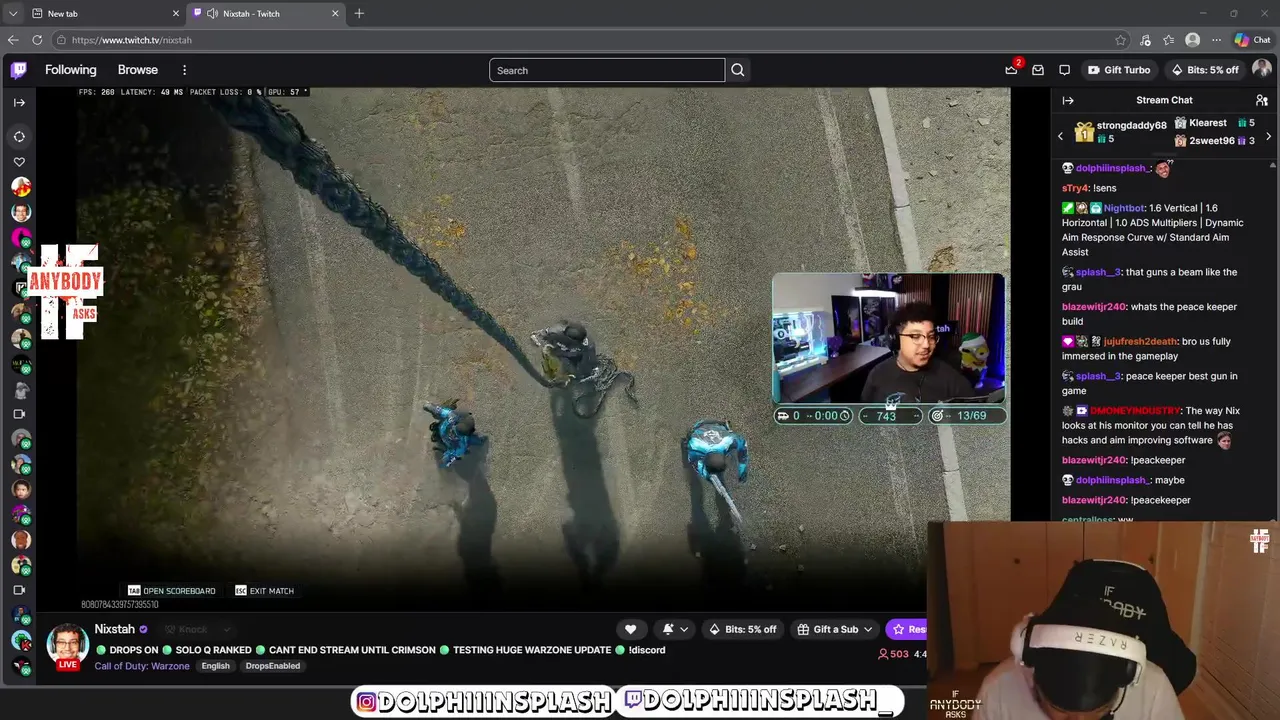The height and width of the screenshot is (720, 1280).
Task: Open Copilot Chat button
Action: [x=1252, y=40]
